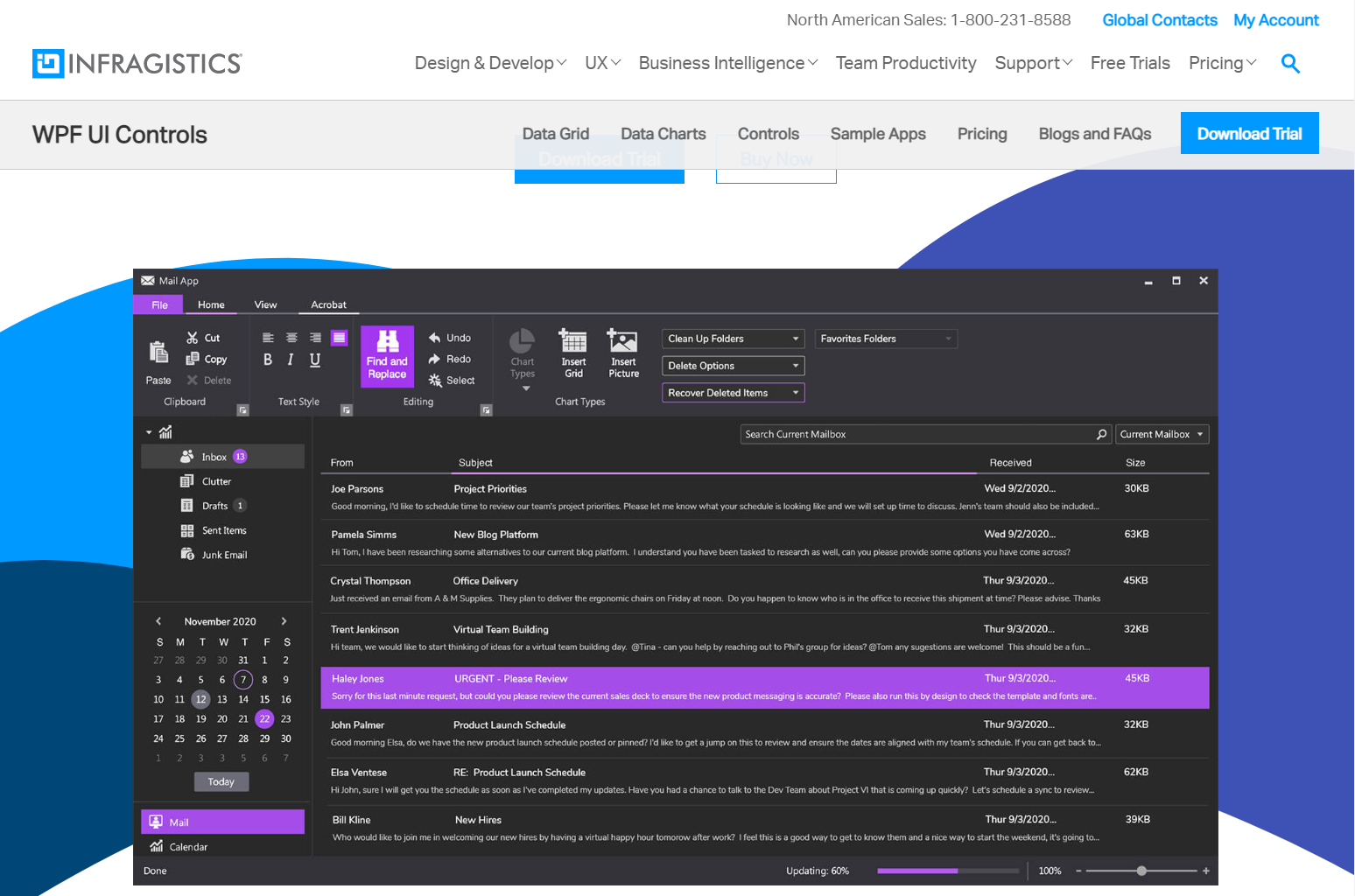Go to previous month in calendar
Viewport: 1355px width, 896px height.
coord(158,621)
